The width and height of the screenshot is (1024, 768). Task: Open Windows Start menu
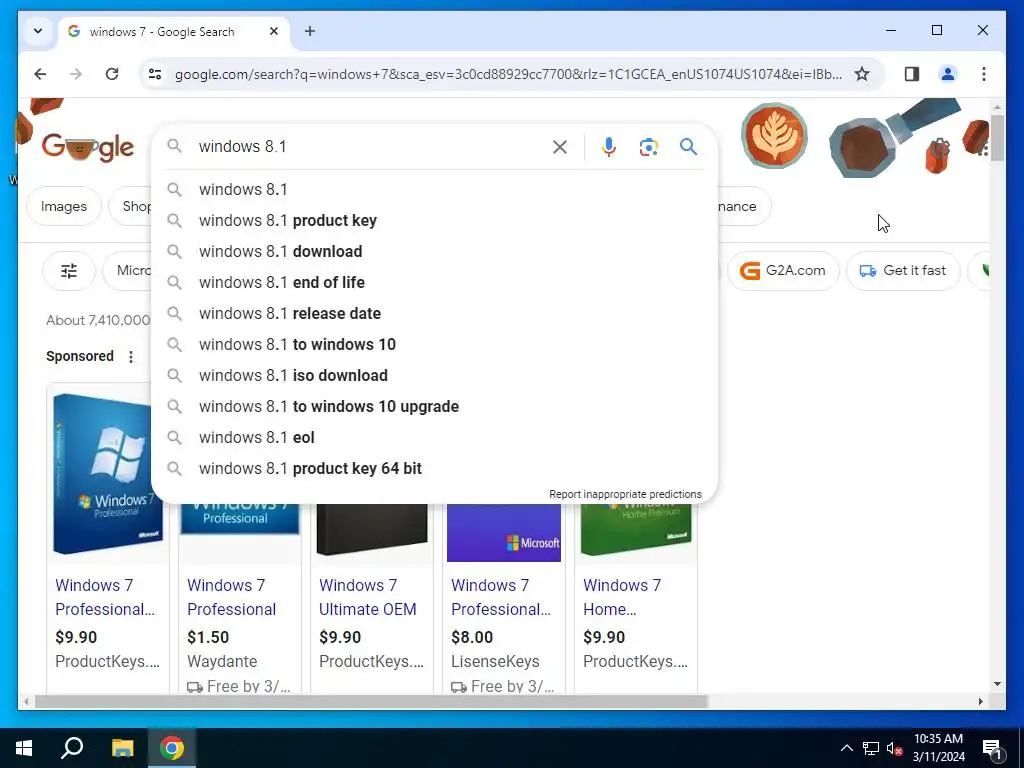(24, 748)
